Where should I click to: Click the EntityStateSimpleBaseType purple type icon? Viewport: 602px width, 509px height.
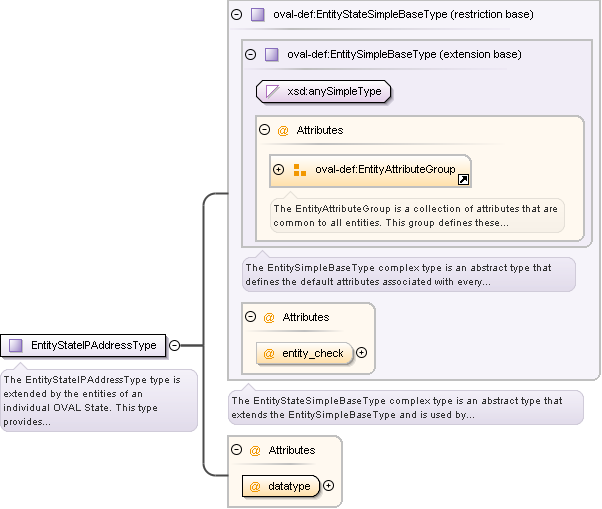258,15
